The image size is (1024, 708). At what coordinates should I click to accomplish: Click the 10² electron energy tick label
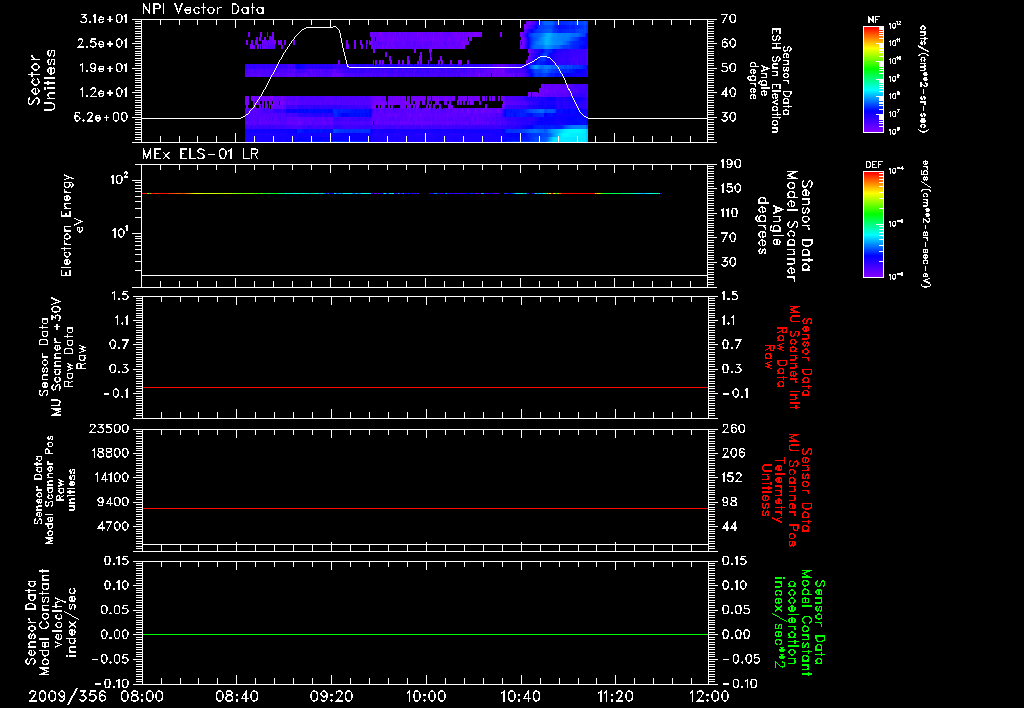tap(118, 178)
